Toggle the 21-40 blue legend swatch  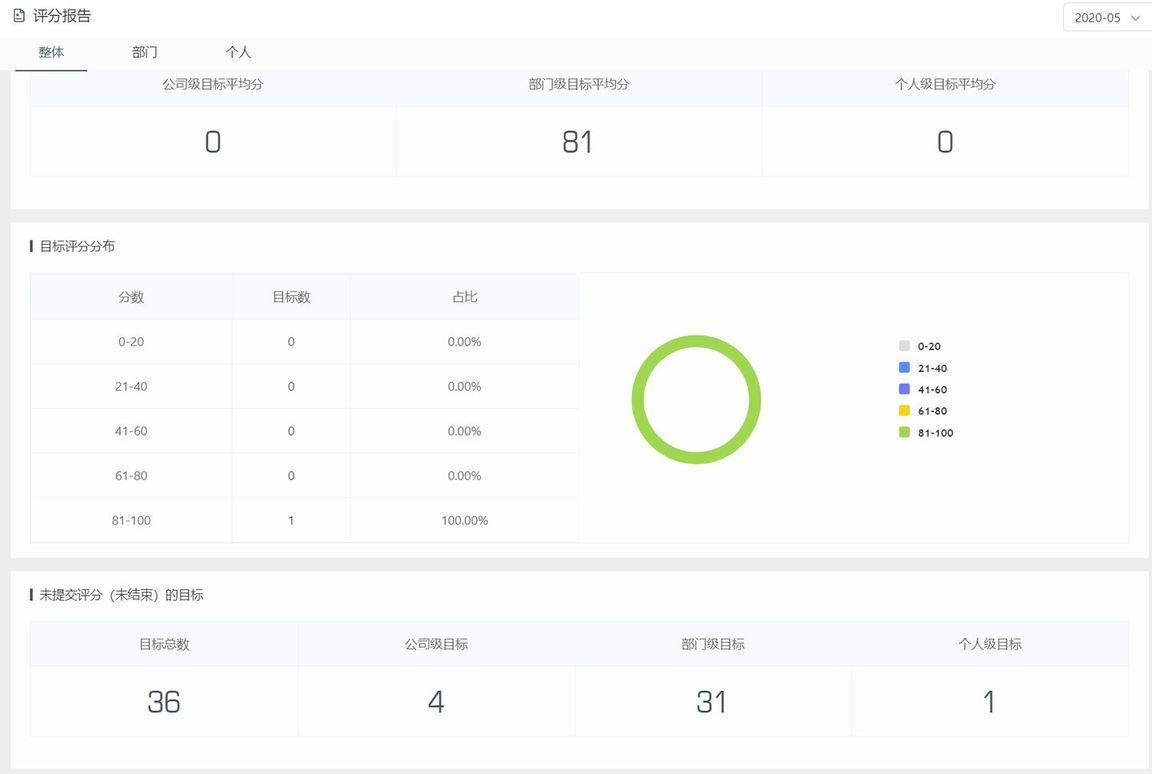[904, 367]
